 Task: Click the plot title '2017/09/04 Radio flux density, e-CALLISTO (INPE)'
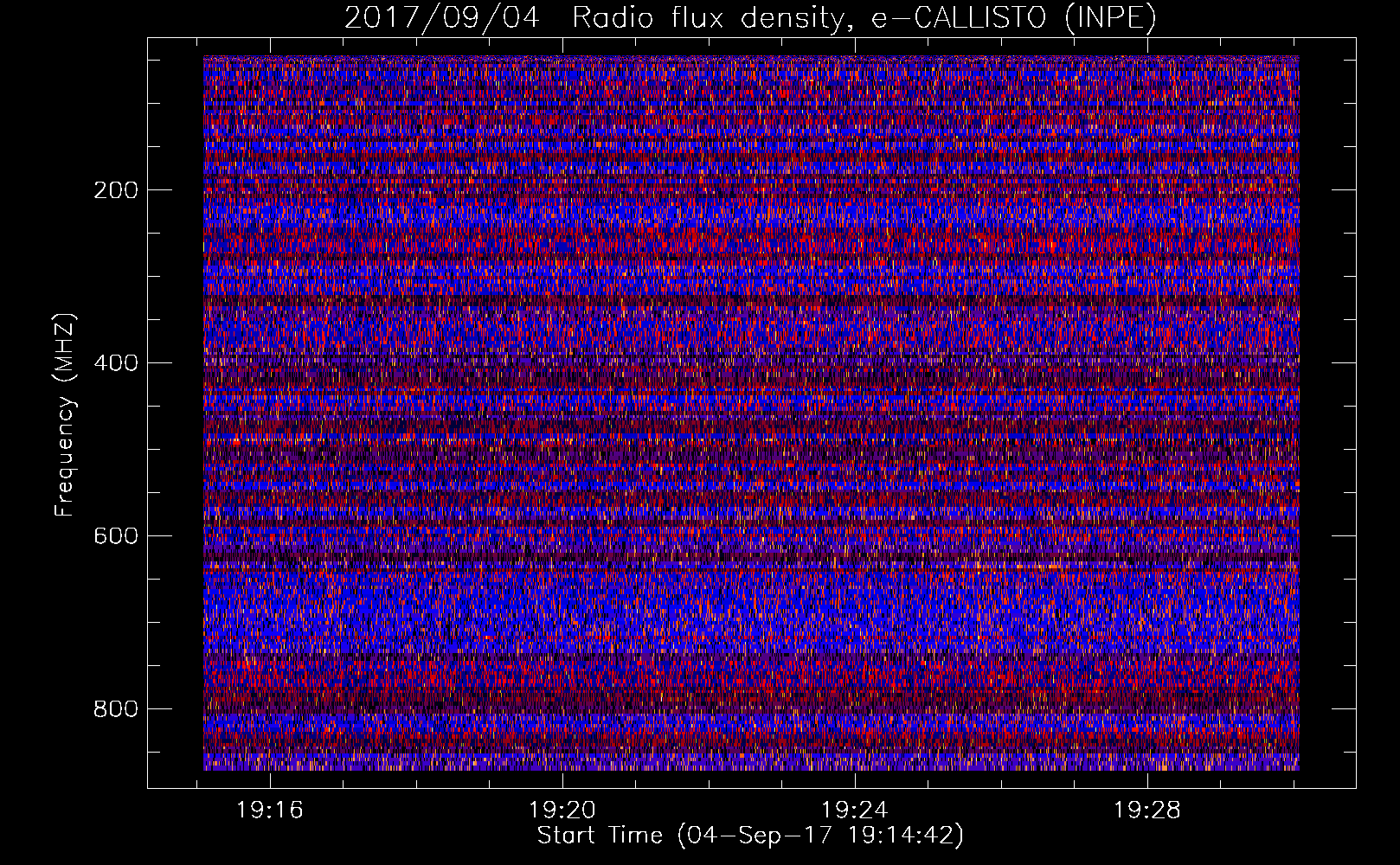tap(750, 18)
